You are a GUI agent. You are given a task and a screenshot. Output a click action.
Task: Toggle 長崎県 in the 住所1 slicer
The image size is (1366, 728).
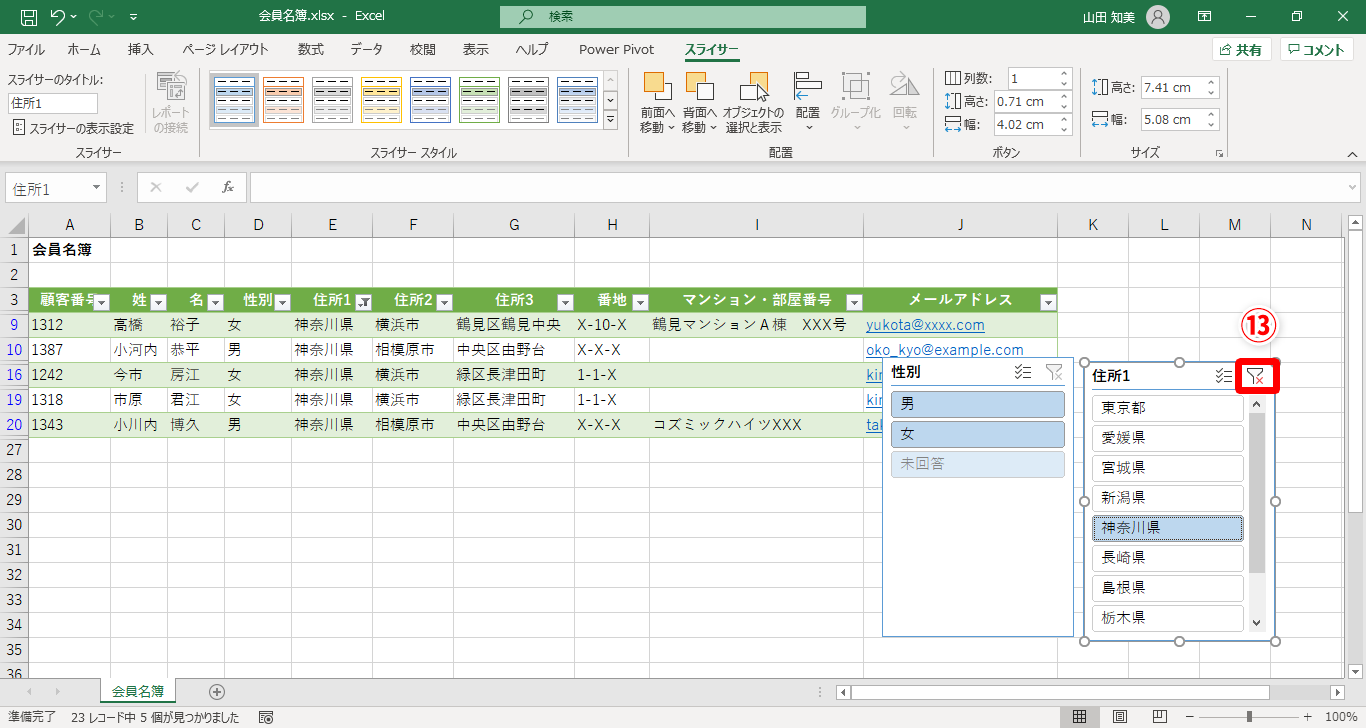point(1168,558)
